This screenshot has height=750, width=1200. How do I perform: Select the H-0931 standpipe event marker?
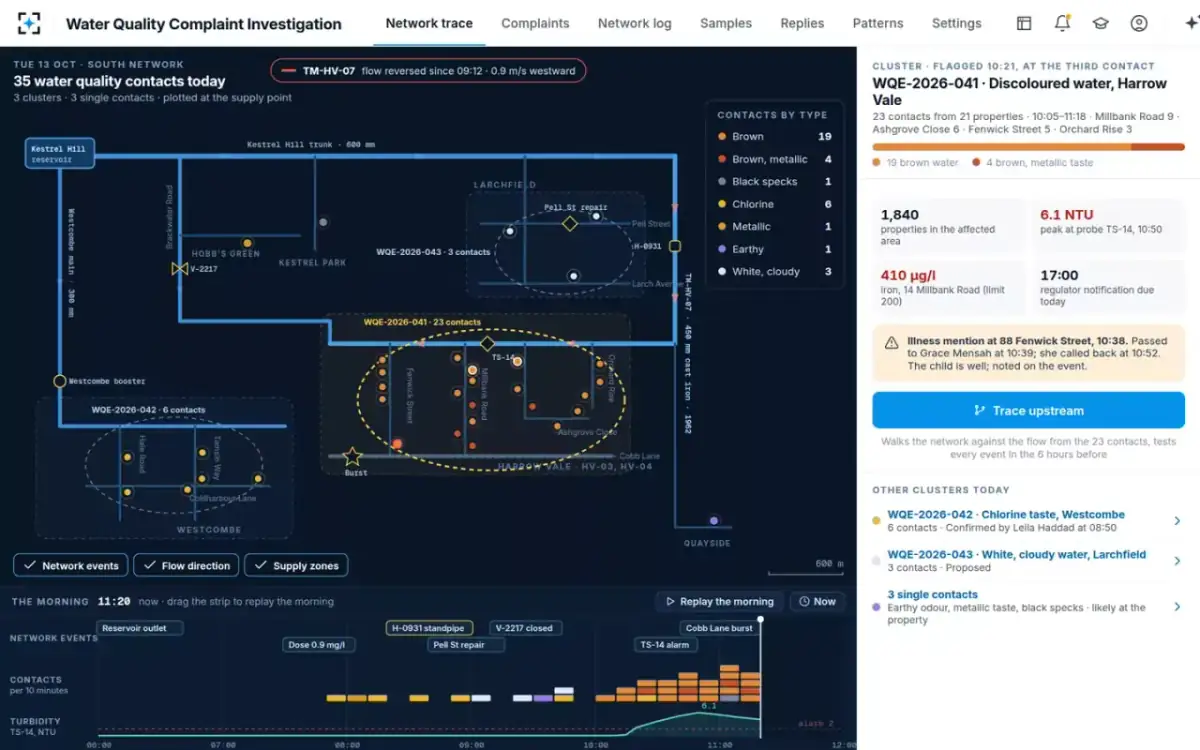[428, 628]
